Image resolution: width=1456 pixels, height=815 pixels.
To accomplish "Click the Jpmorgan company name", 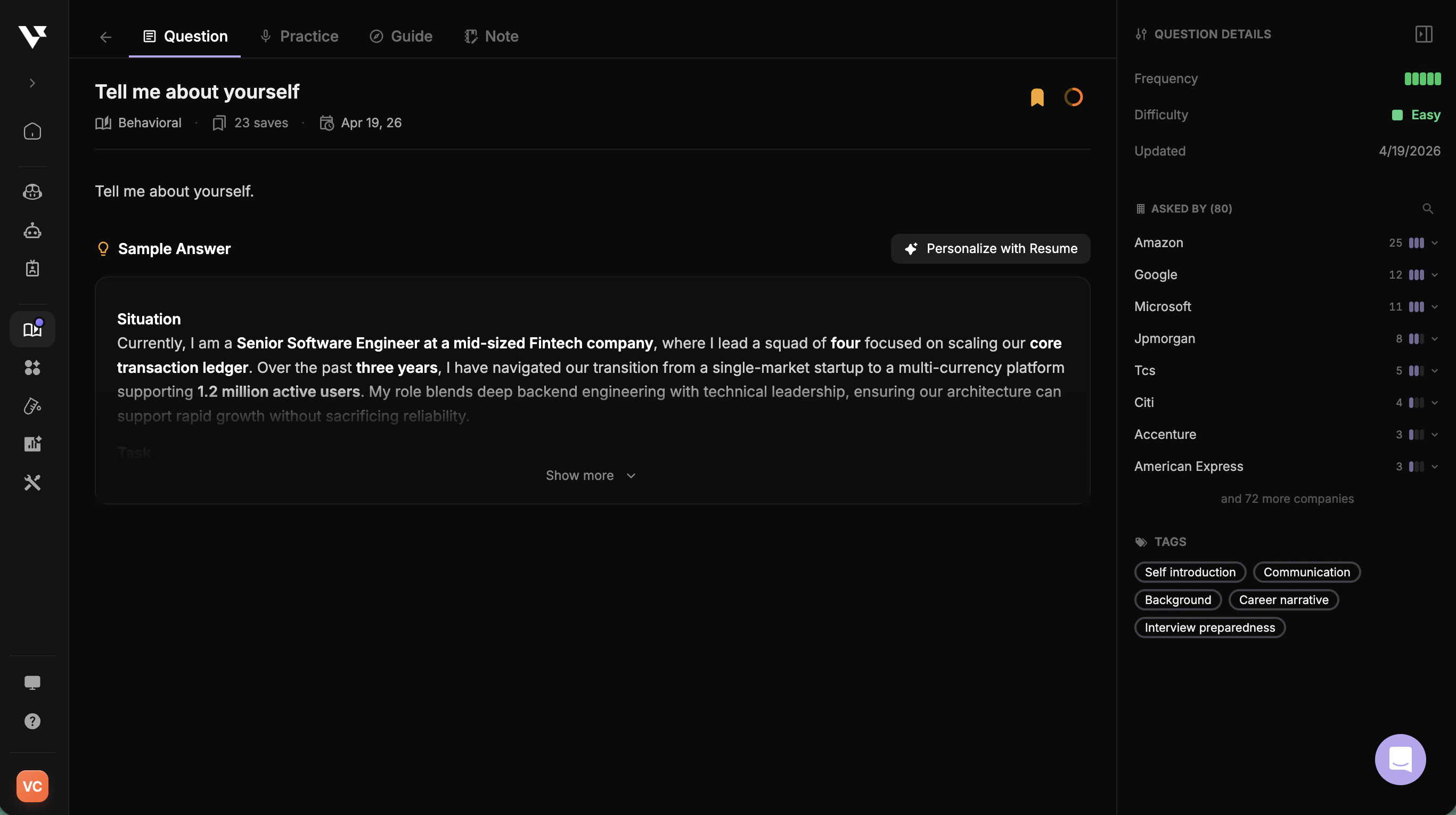I will click(x=1165, y=339).
